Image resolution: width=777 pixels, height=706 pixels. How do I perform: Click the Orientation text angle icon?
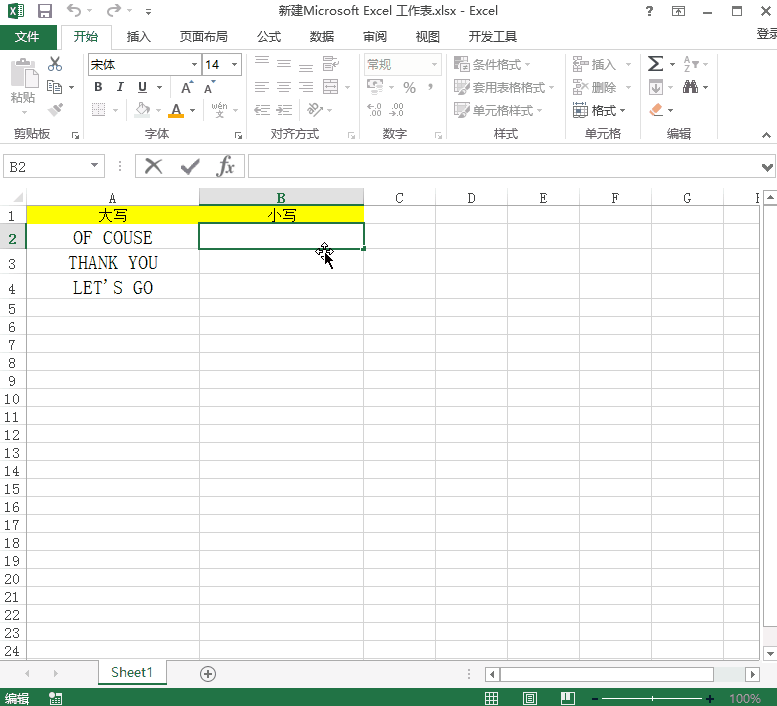[315, 109]
